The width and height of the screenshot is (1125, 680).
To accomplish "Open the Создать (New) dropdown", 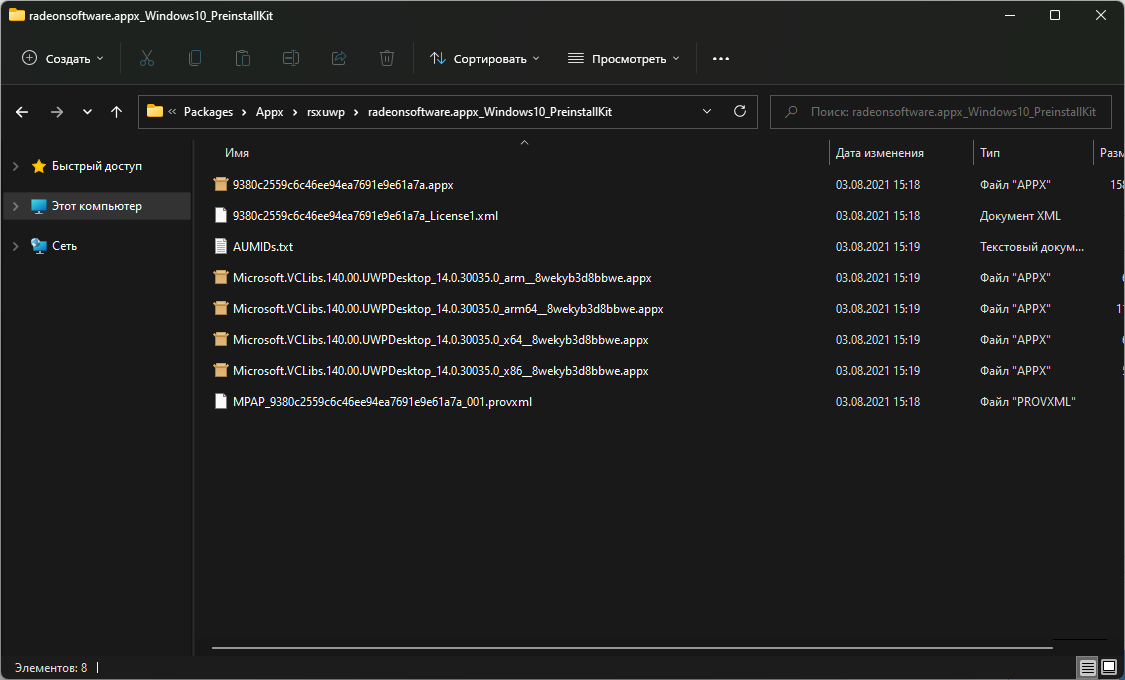I will point(63,59).
